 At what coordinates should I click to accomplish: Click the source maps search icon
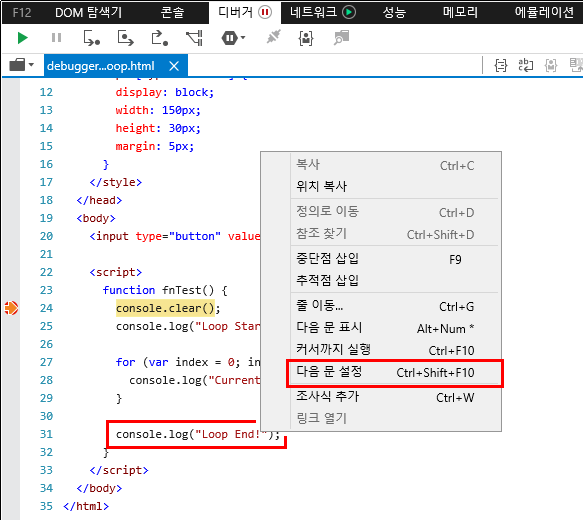[341, 38]
